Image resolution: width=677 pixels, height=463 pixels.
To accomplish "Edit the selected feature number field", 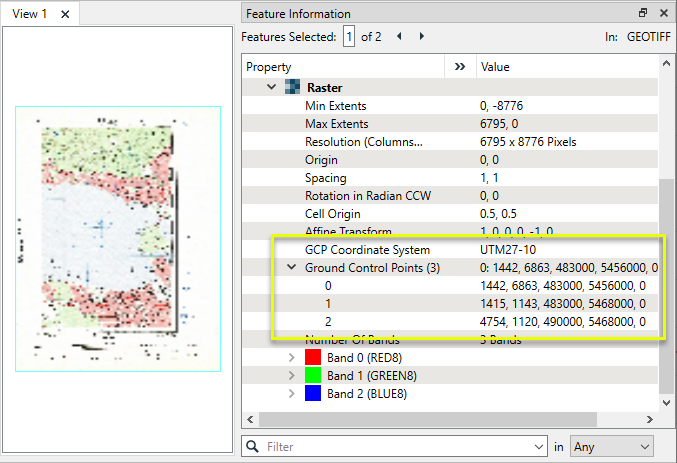I will [x=349, y=36].
